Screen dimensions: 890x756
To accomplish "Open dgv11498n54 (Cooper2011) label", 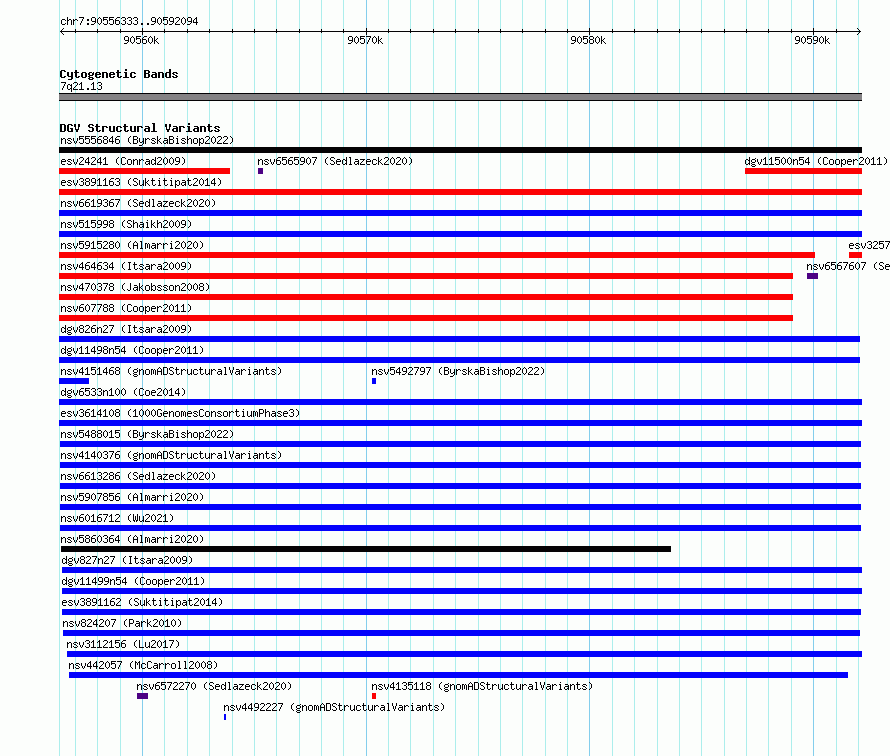I will (x=132, y=350).
